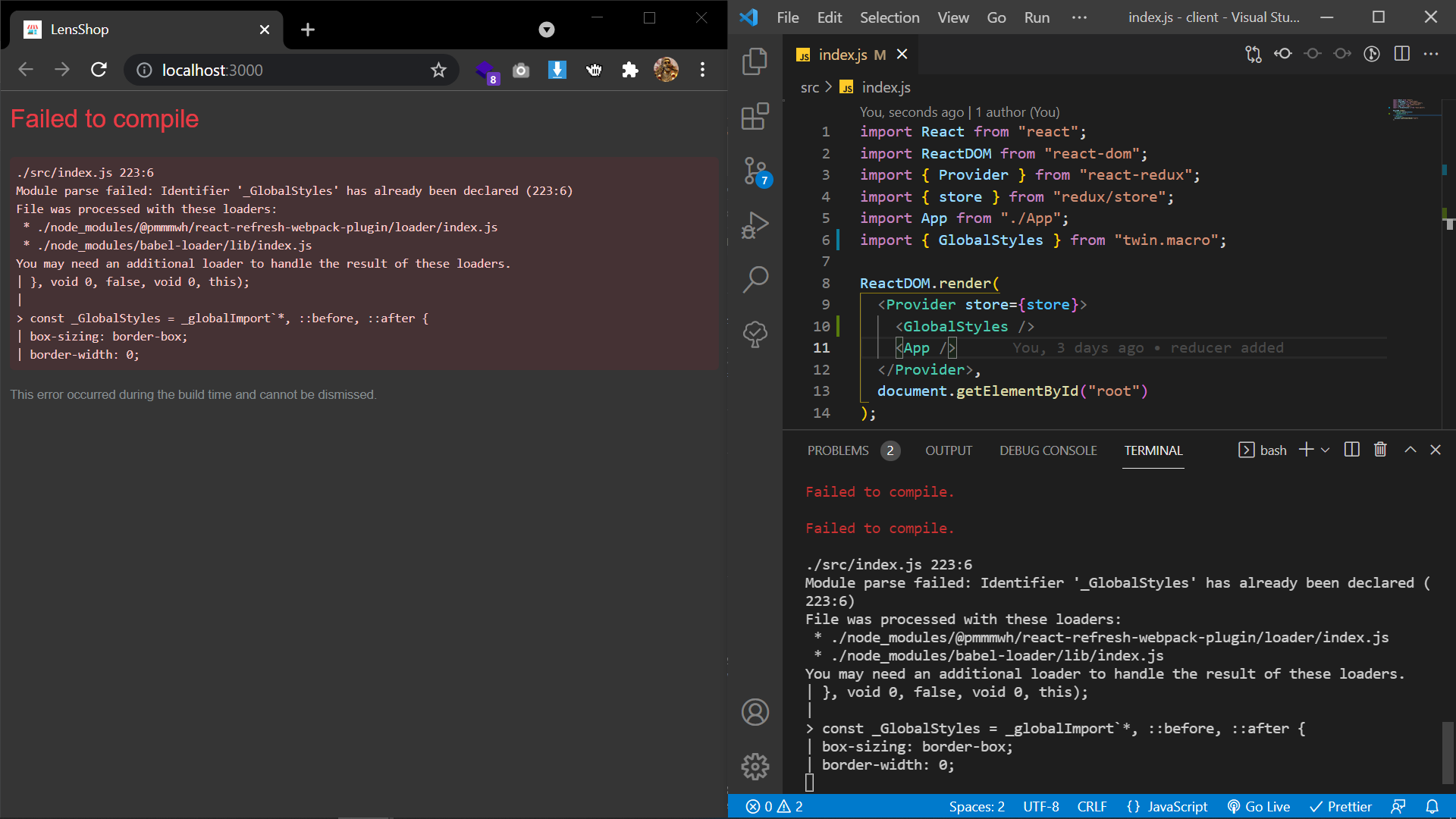Open the bash terminal profile dropdown
The image size is (1456, 819).
pyautogui.click(x=1326, y=449)
